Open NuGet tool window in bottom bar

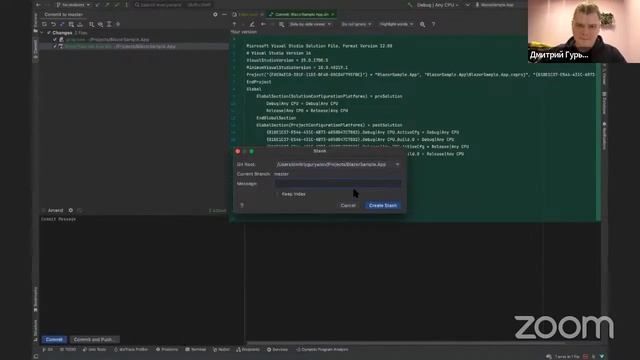coord(222,350)
